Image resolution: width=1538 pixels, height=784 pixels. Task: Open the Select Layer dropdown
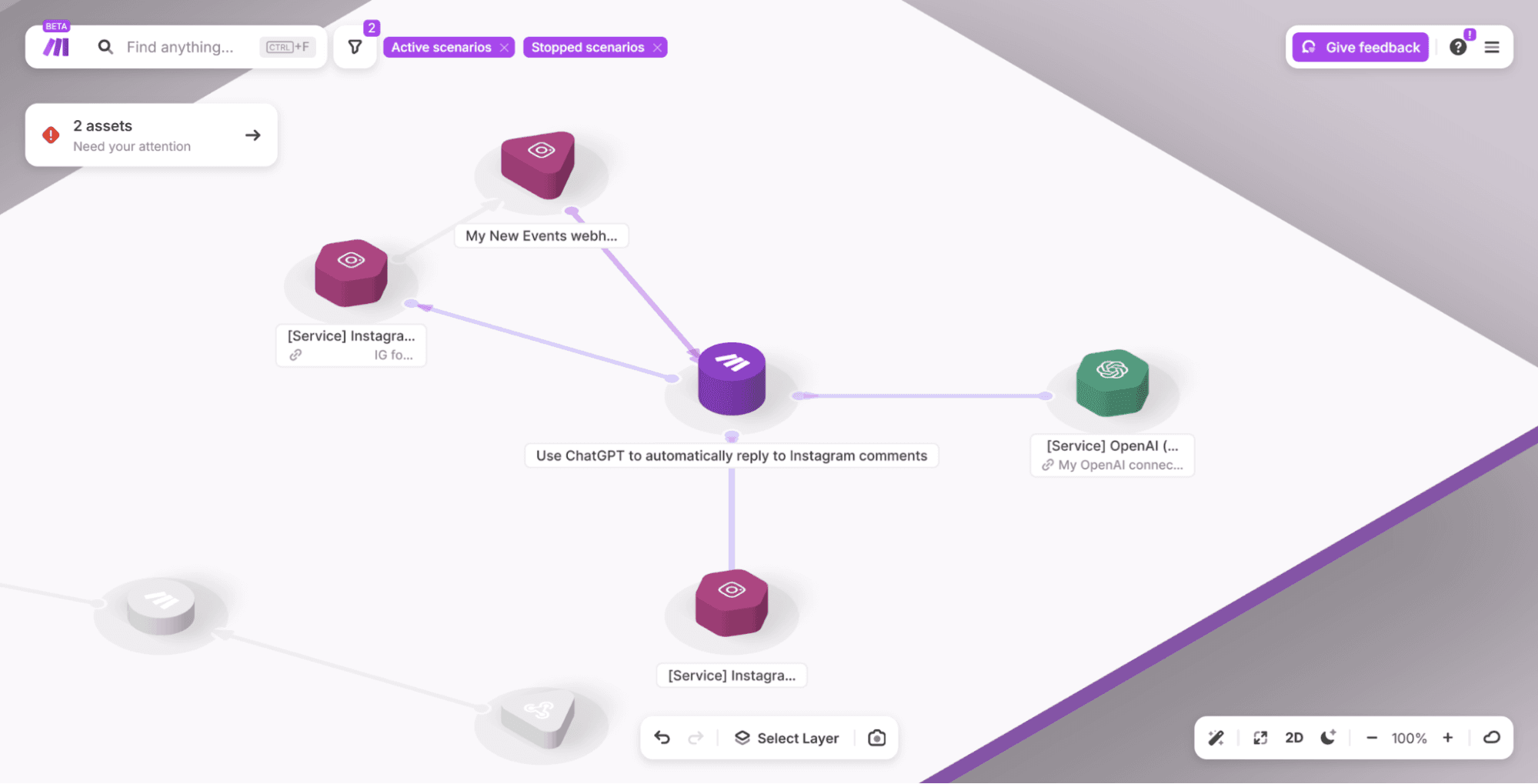(786, 738)
